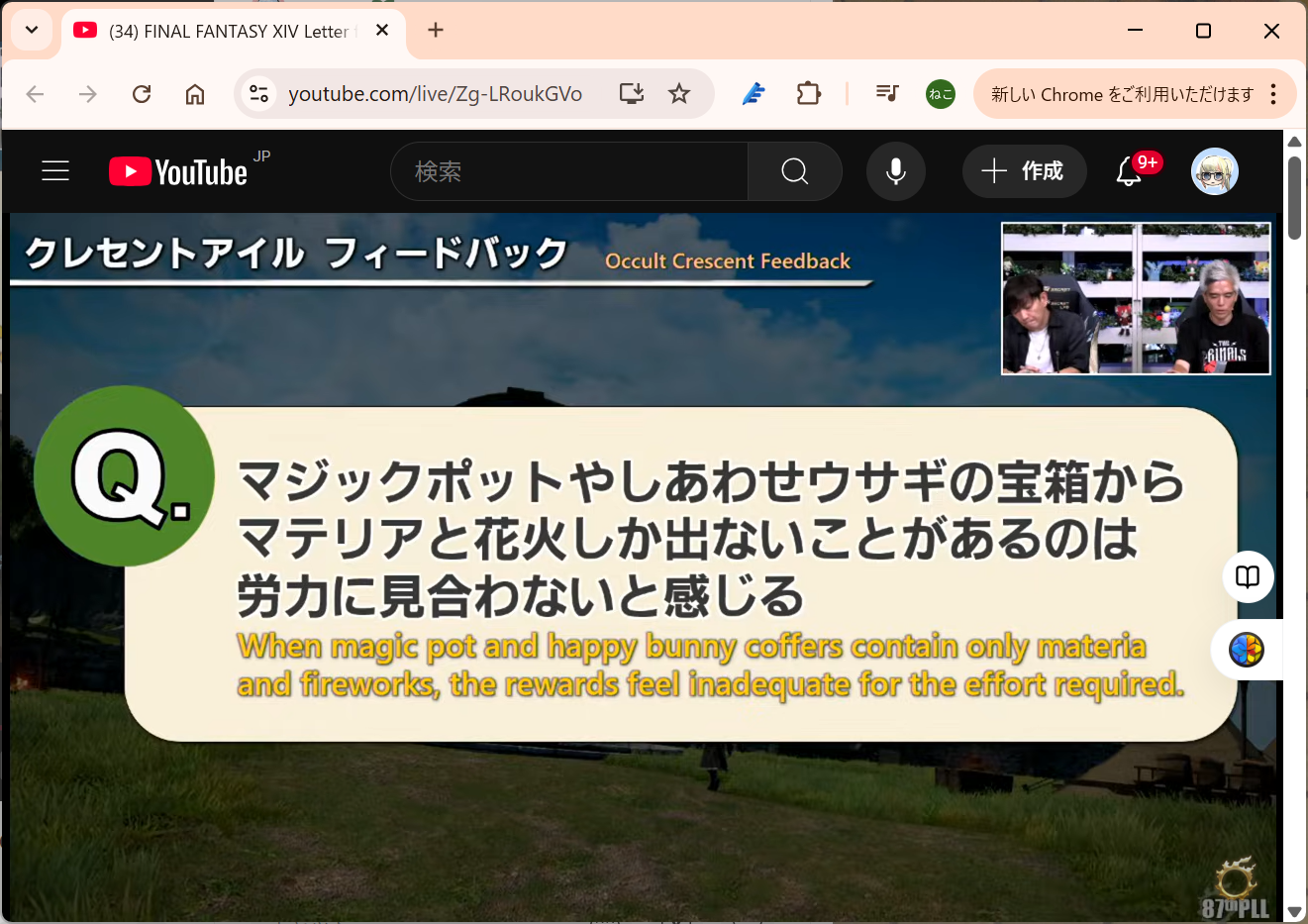Open media controls icon in toolbar

887,94
